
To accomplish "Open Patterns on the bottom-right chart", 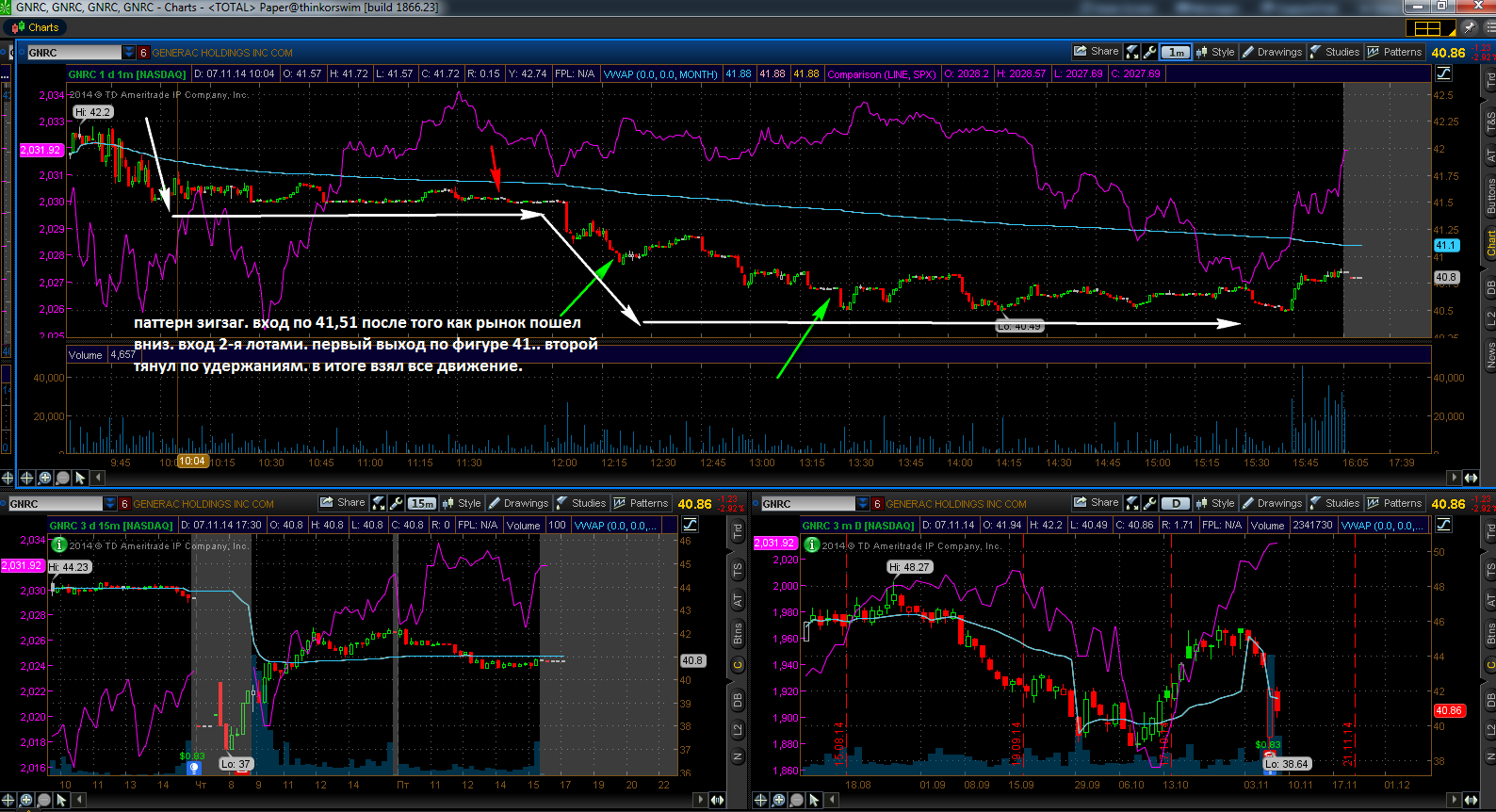I will [x=1394, y=503].
